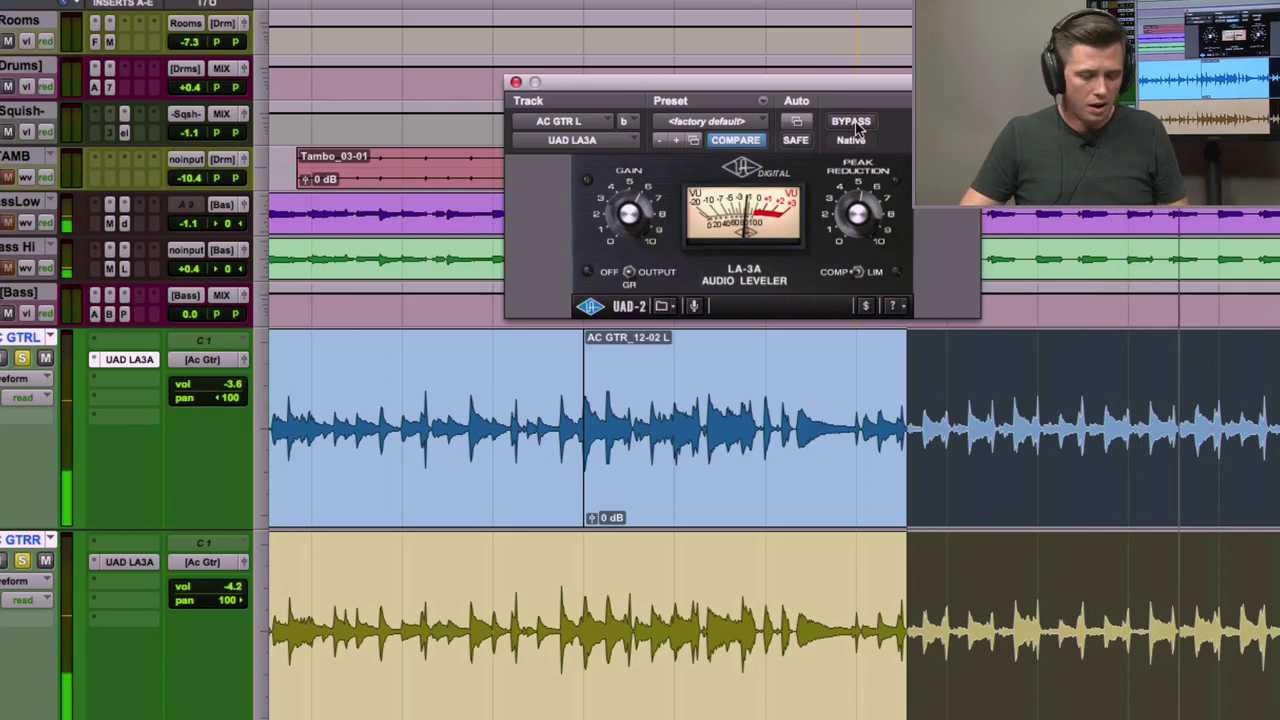Open AC GTRL track name dropdown arrow
The image size is (1280, 720).
coord(50,338)
